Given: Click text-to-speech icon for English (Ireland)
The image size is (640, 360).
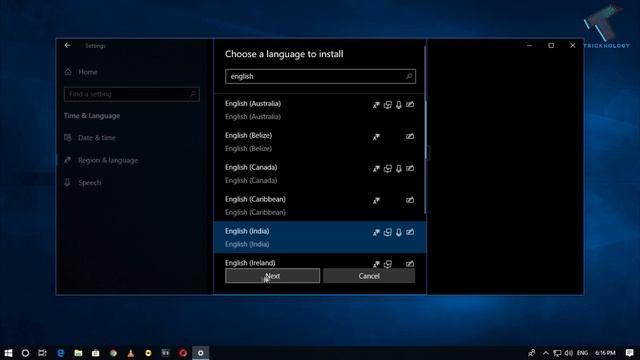Looking at the screenshot, I should tap(388, 264).
